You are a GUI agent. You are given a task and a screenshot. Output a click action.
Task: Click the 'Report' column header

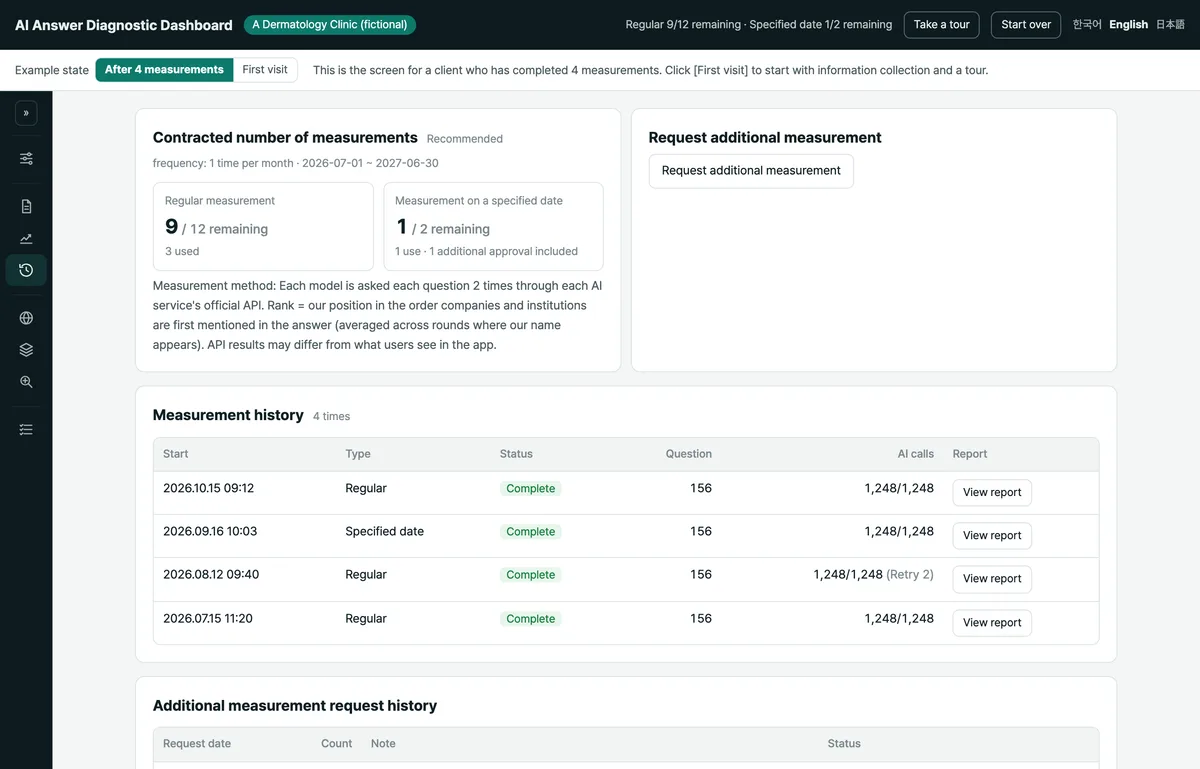tap(970, 454)
